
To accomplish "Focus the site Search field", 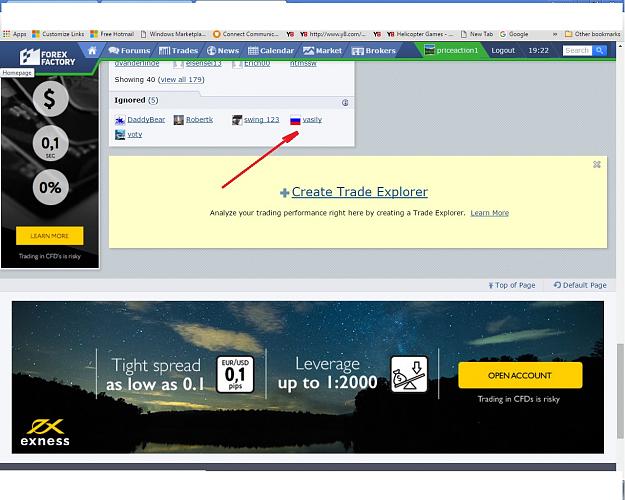I will [577, 50].
